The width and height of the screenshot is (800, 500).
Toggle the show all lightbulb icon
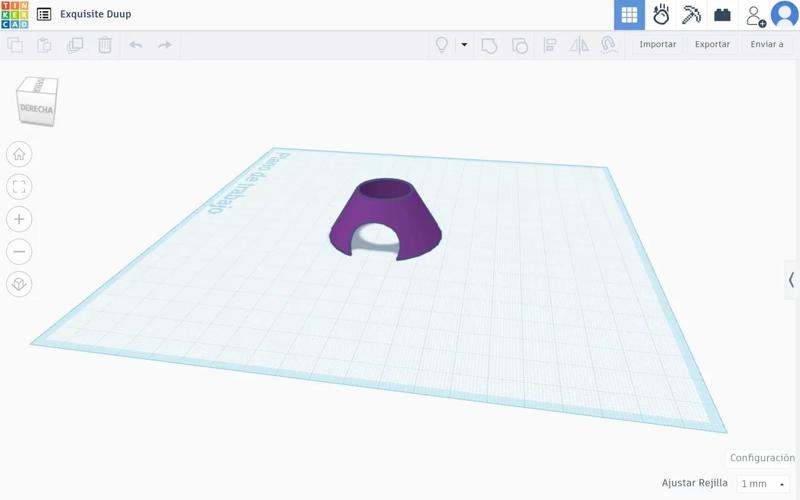point(442,45)
